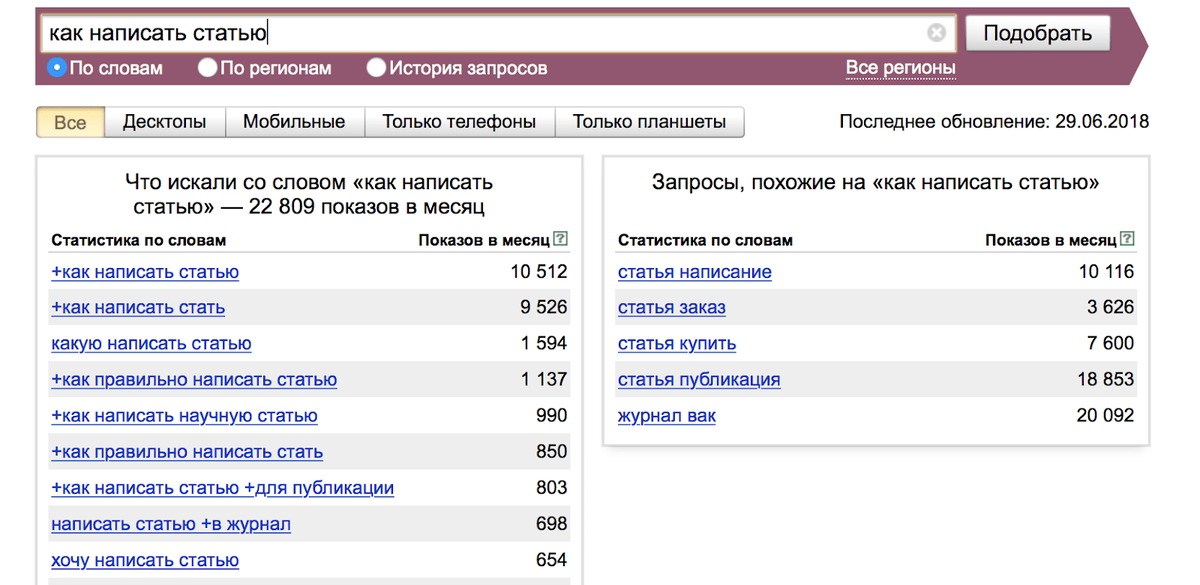Click the 'Запросы, похожие на' panel heading
Viewport: 1200px width, 585px height.
[x=876, y=183]
